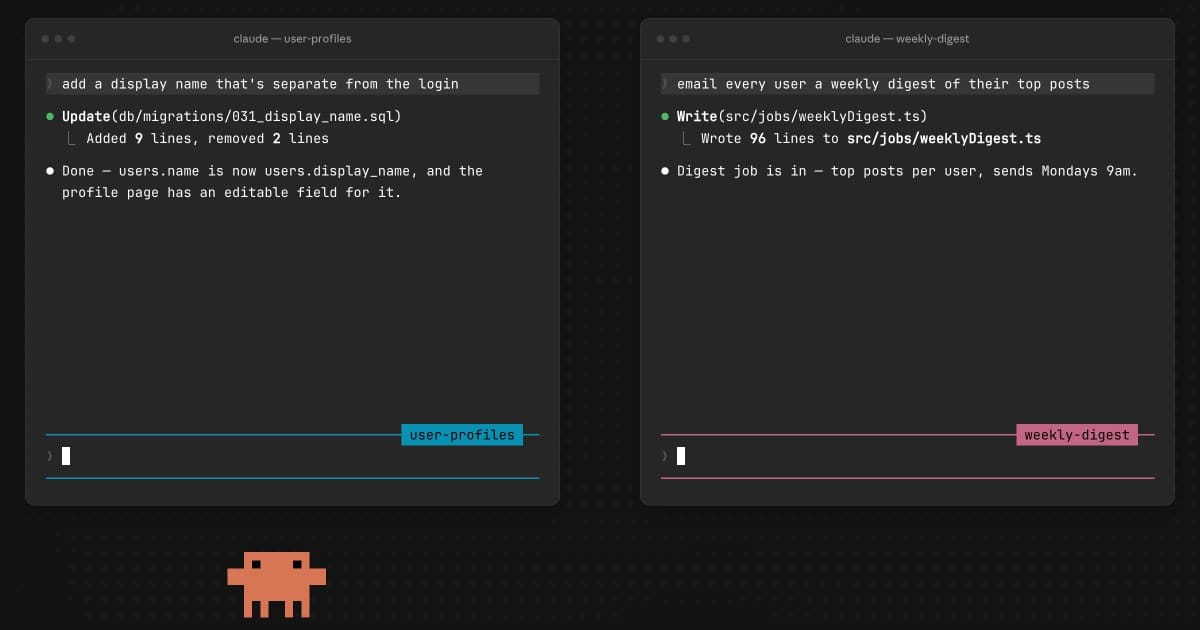The image size is (1200, 630).
Task: Close the weekly-digest terminal window
Action: click(x=661, y=39)
